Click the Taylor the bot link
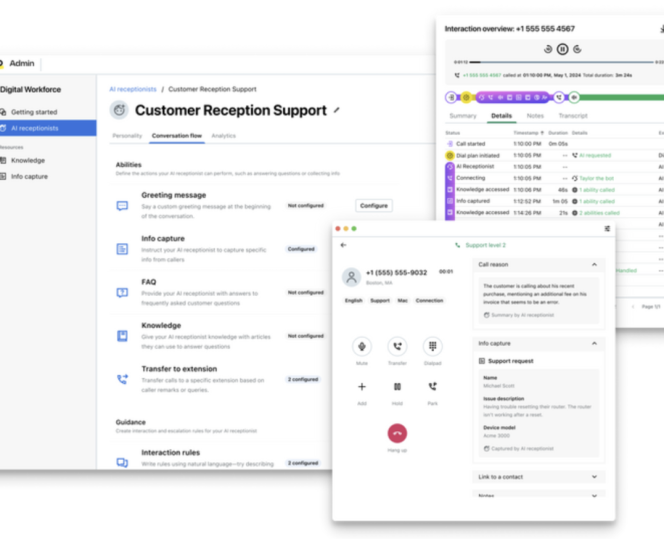This screenshot has height=539, width=664. [x=596, y=178]
